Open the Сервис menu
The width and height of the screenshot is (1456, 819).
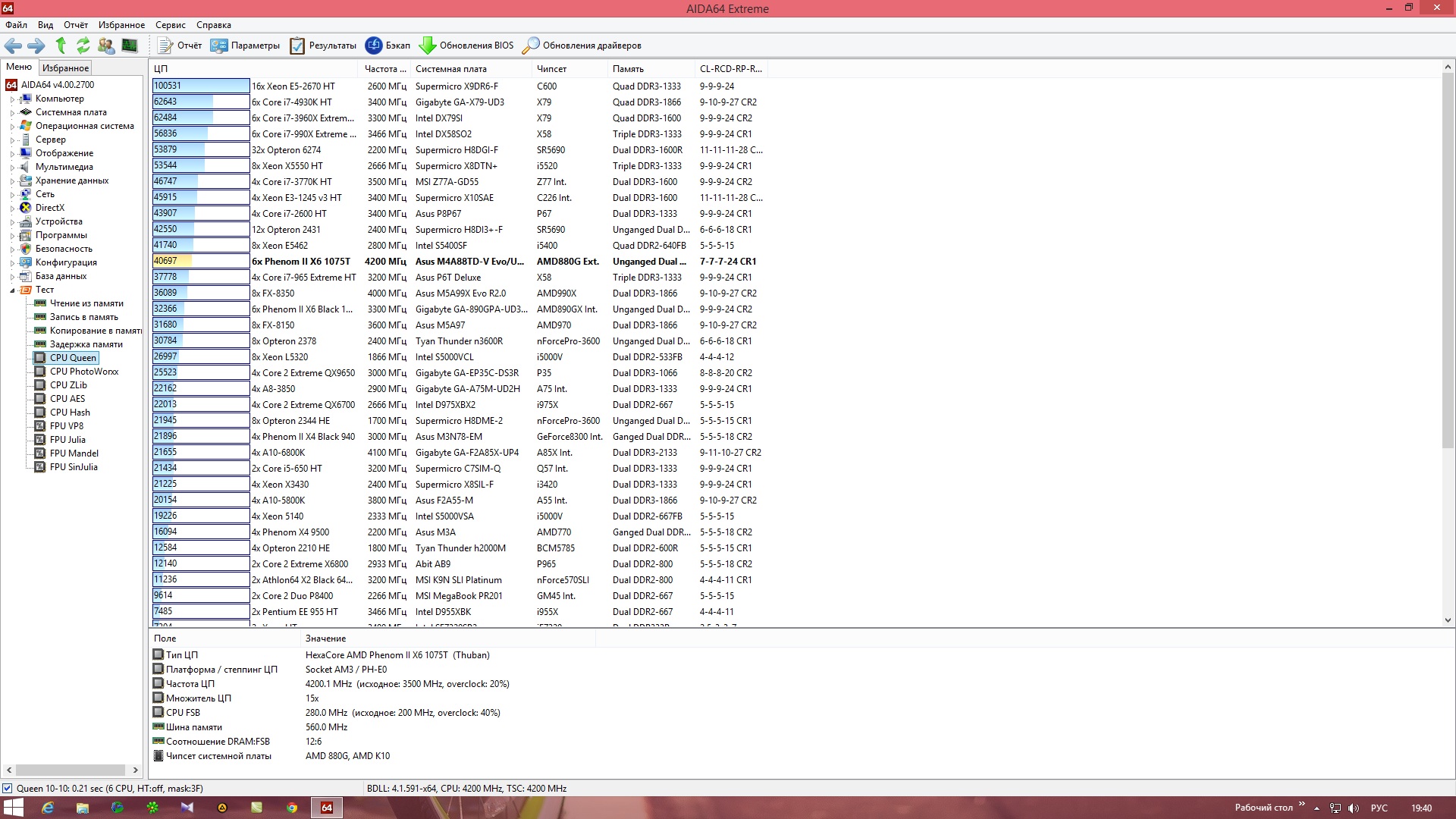[x=170, y=25]
